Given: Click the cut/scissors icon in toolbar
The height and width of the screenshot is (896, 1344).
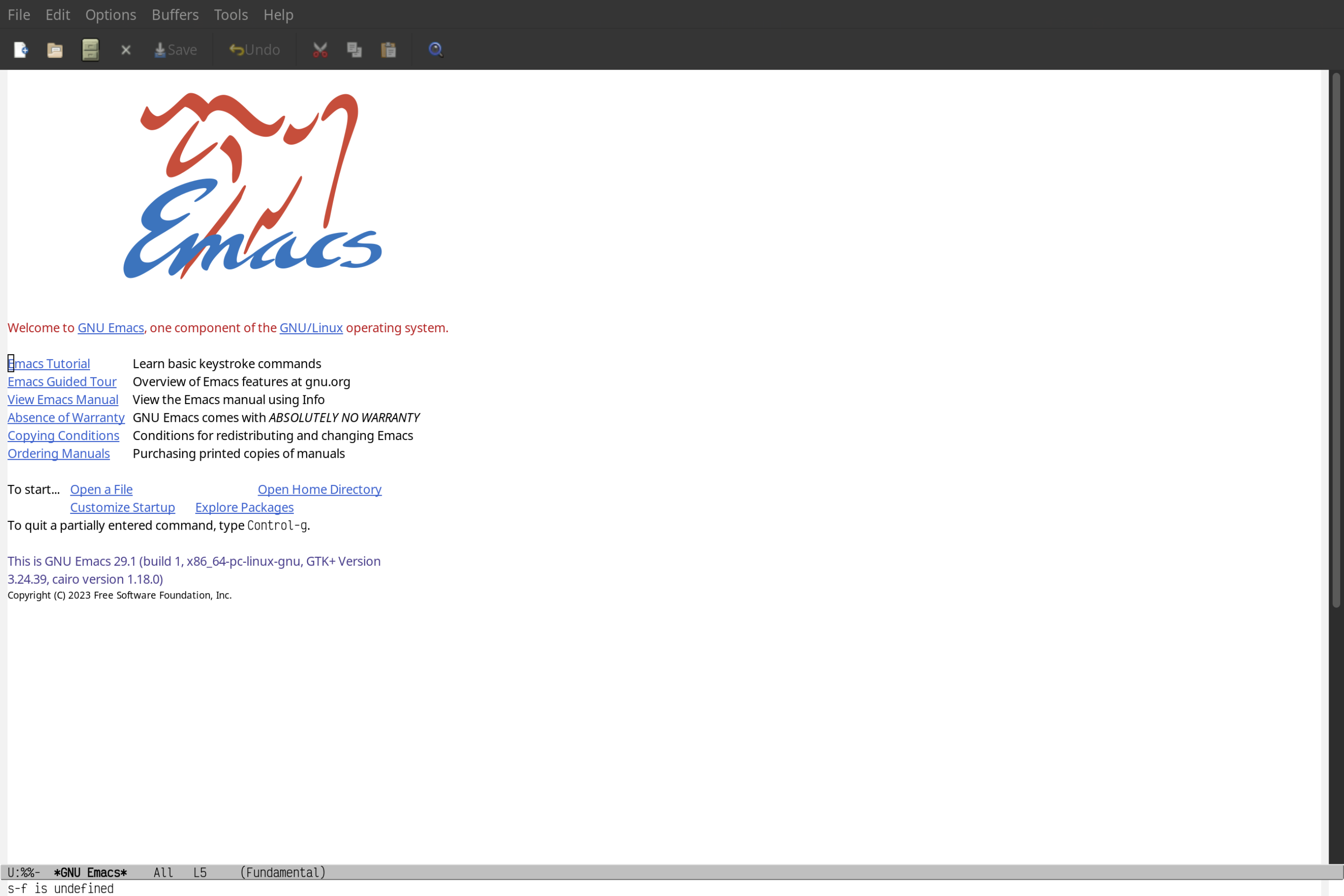Looking at the screenshot, I should tap(320, 49).
